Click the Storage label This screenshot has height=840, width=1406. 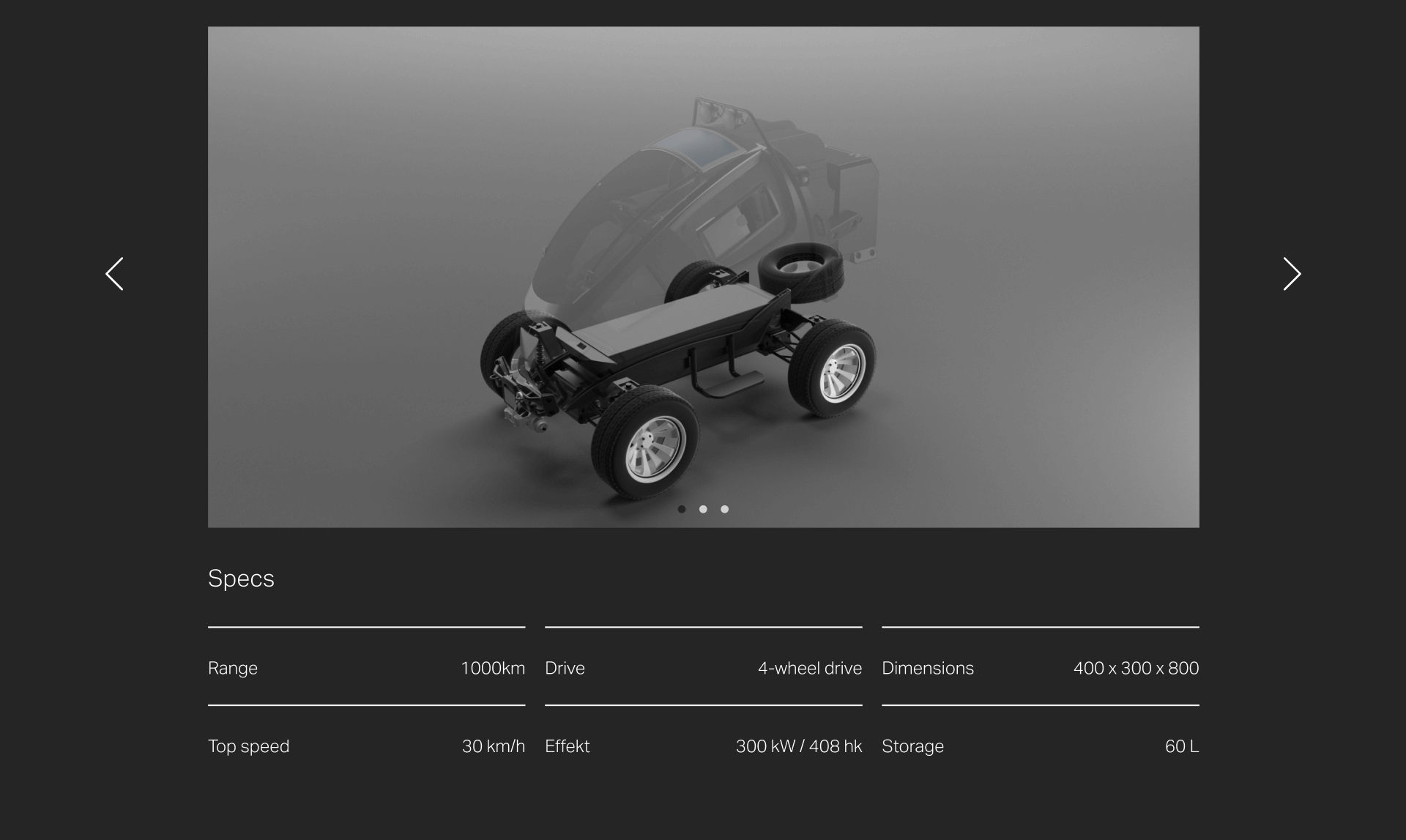912,746
